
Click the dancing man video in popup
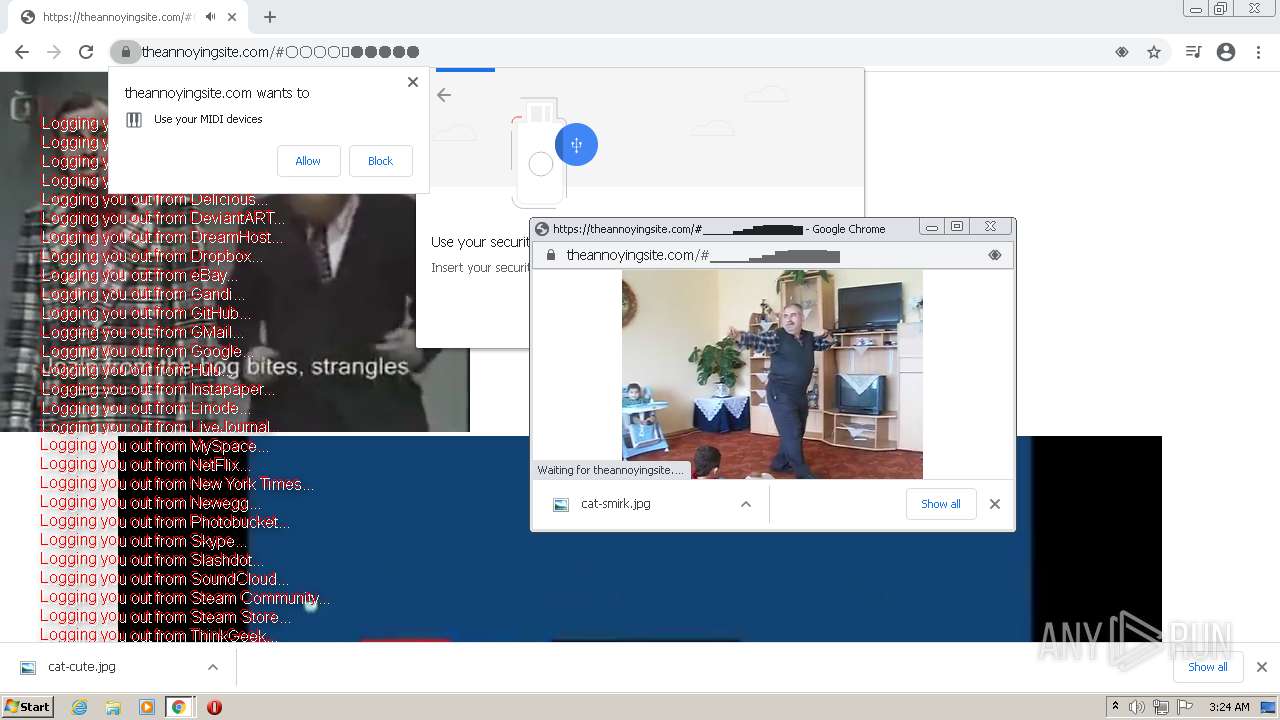coord(772,374)
